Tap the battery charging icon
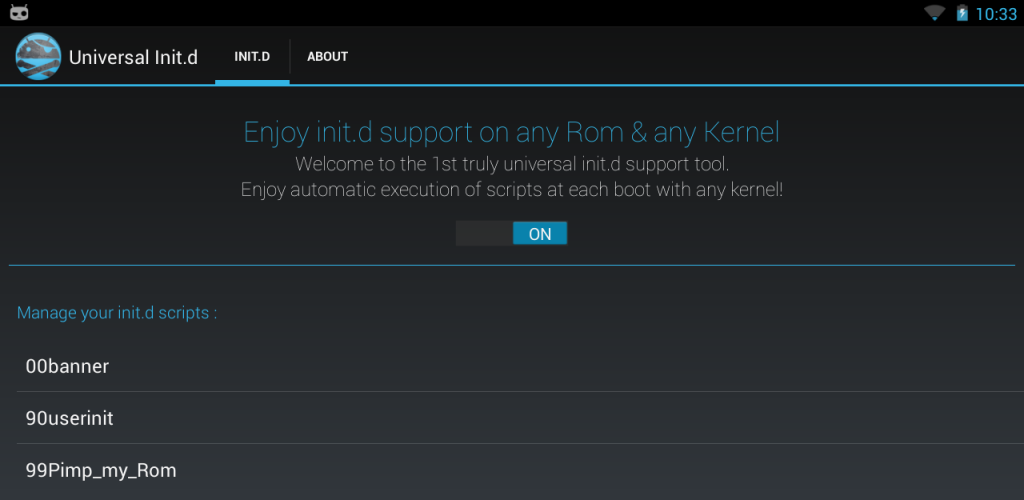 961,13
